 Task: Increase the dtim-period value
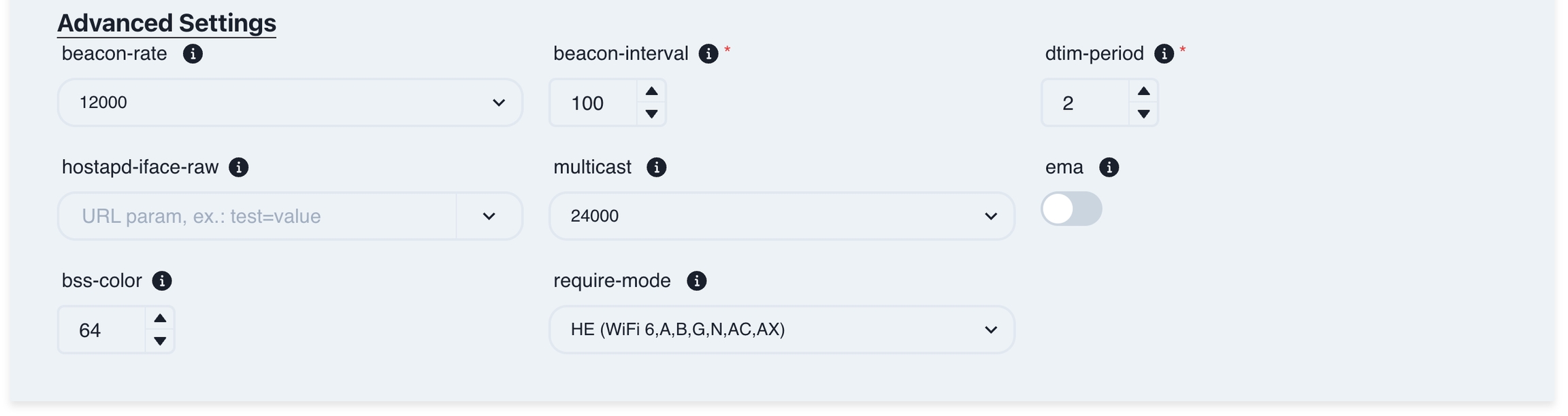click(x=1143, y=91)
